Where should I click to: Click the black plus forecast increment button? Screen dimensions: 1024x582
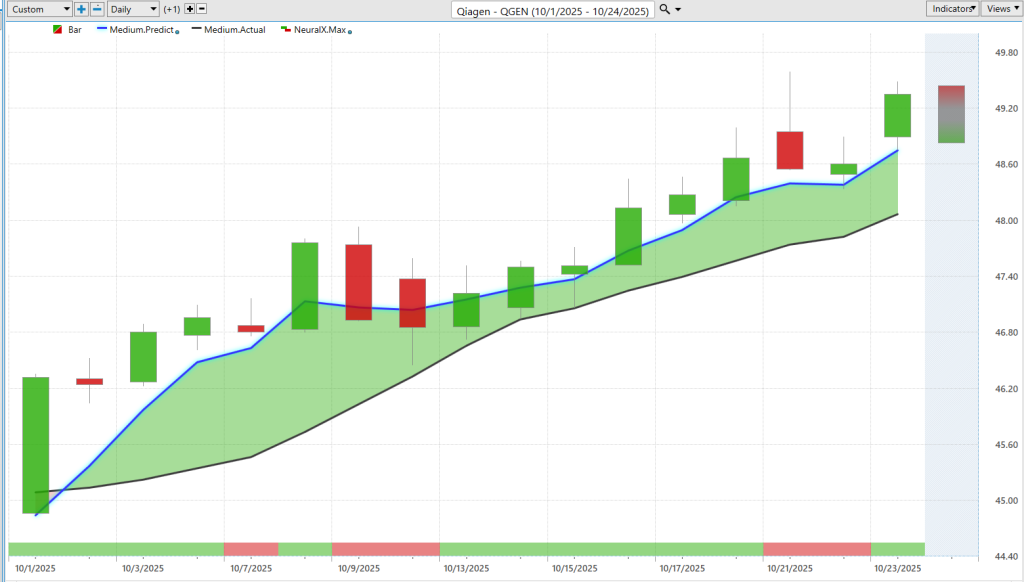189,9
